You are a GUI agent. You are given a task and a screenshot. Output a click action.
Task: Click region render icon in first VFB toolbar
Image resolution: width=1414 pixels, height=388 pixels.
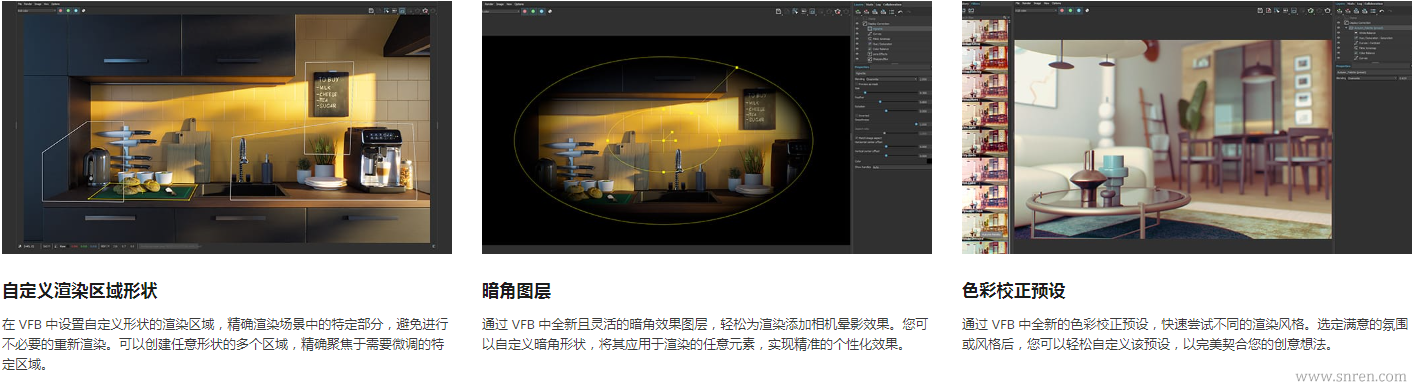click(x=402, y=11)
